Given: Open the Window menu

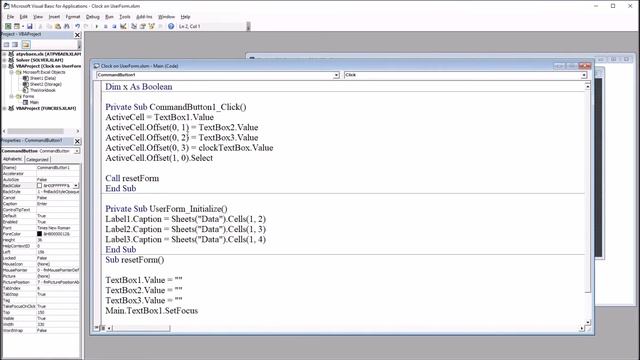Looking at the screenshot, I should click(x=166, y=17).
